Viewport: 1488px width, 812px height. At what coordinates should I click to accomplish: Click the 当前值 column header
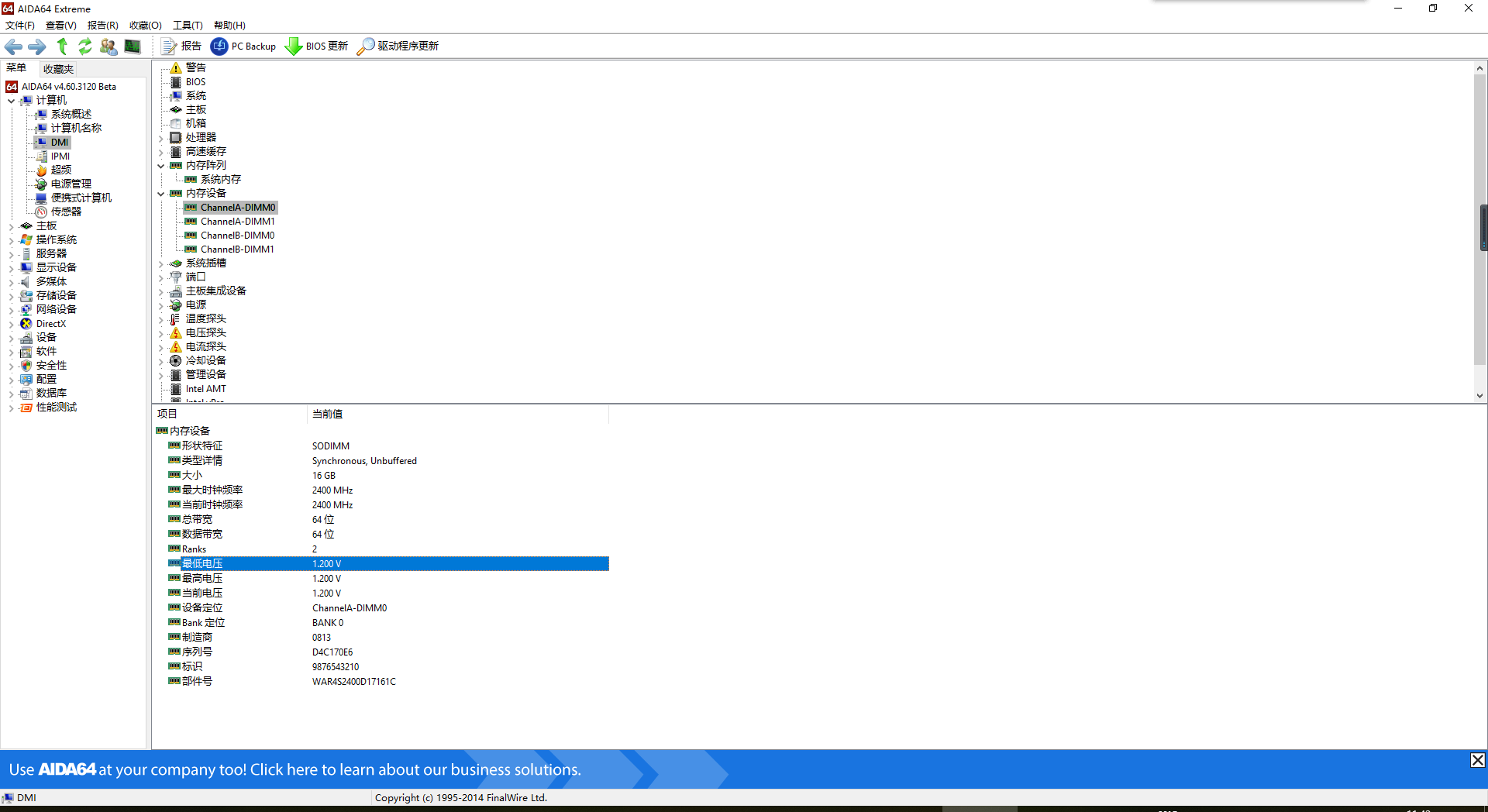click(458, 415)
